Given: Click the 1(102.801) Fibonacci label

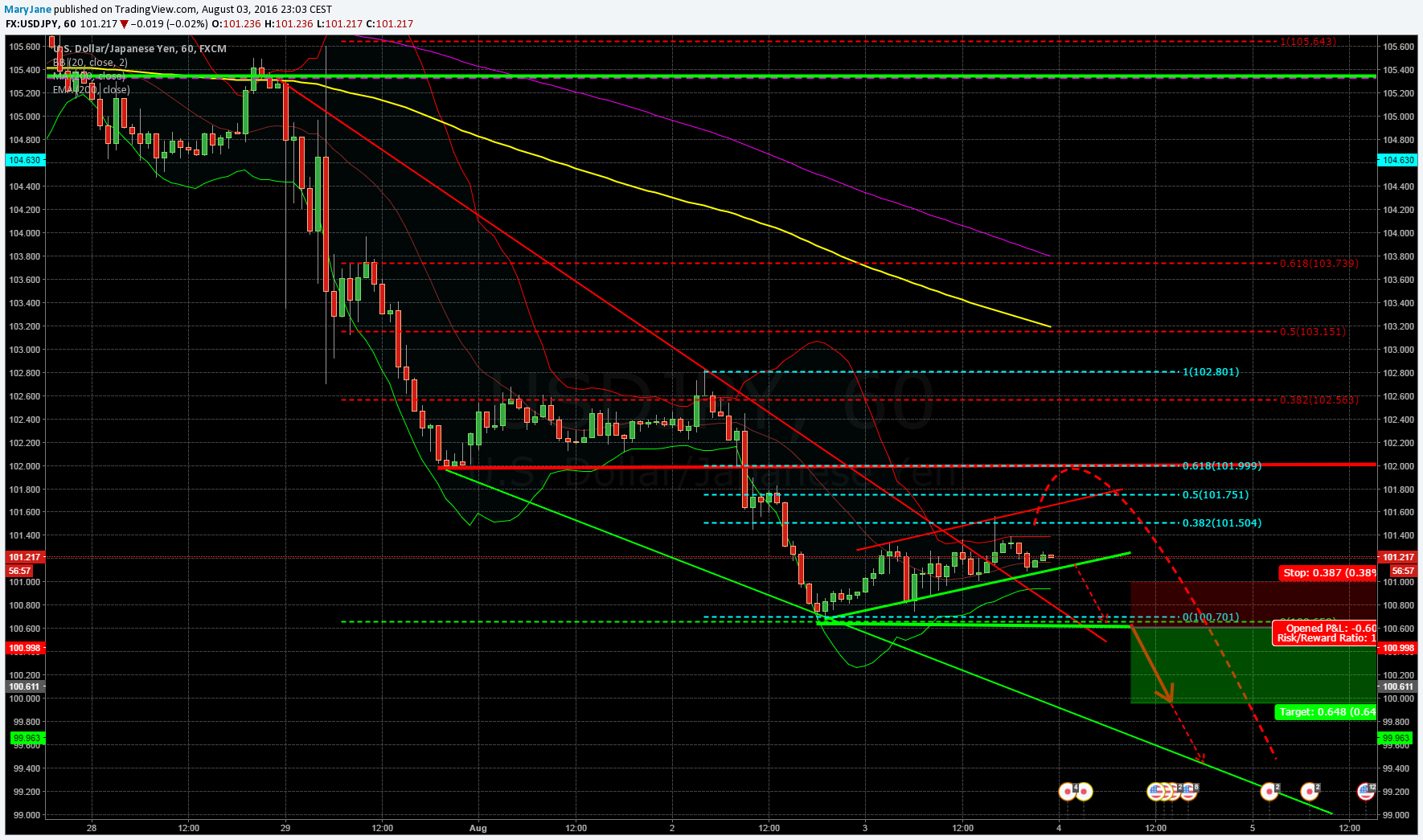Looking at the screenshot, I should (1210, 372).
